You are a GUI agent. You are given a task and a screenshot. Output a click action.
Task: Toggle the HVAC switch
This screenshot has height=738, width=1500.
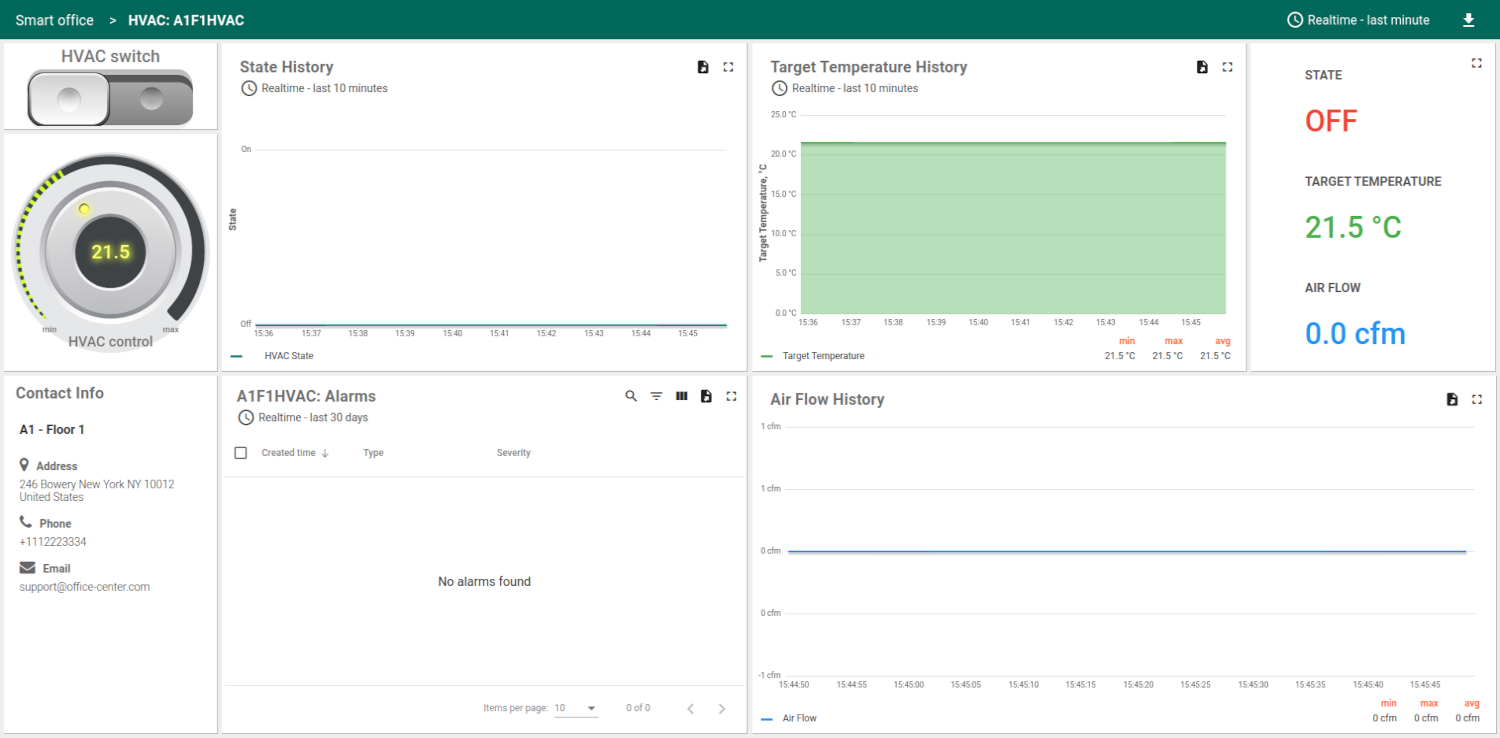pos(110,98)
